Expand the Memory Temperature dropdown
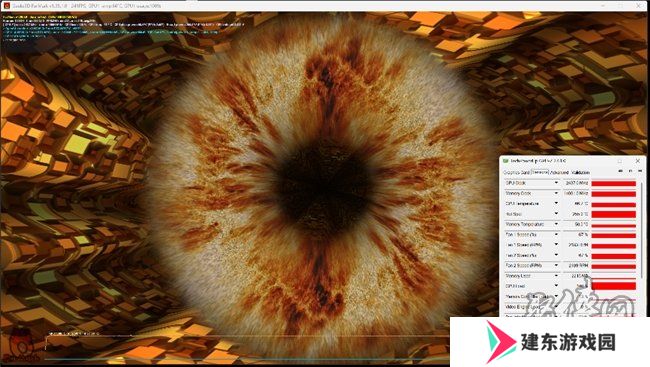Viewport: 650px width, 367px height. pos(556,224)
